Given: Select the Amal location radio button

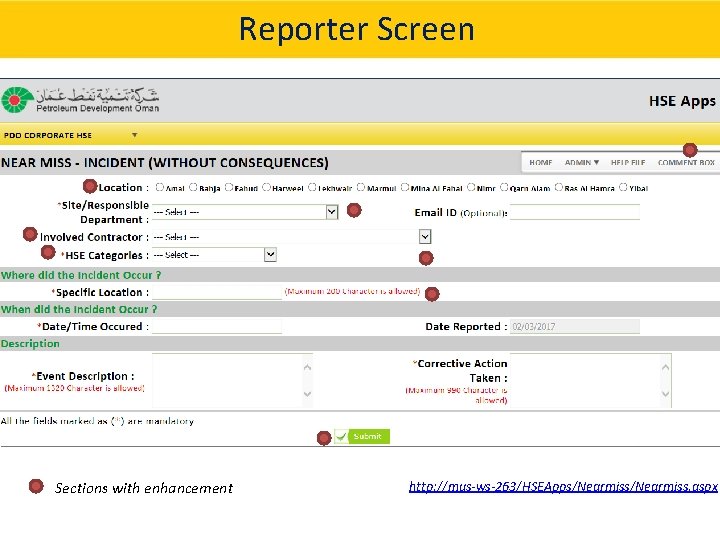Looking at the screenshot, I should click(x=159, y=187).
